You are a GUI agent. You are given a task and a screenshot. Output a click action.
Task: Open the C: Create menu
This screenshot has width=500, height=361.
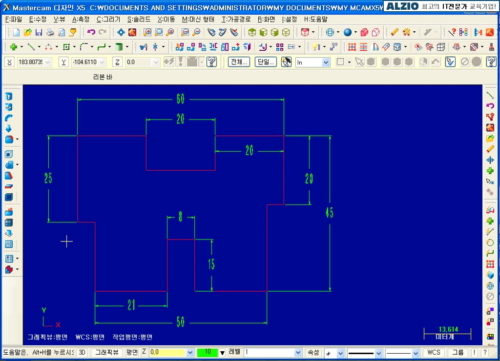coord(108,19)
